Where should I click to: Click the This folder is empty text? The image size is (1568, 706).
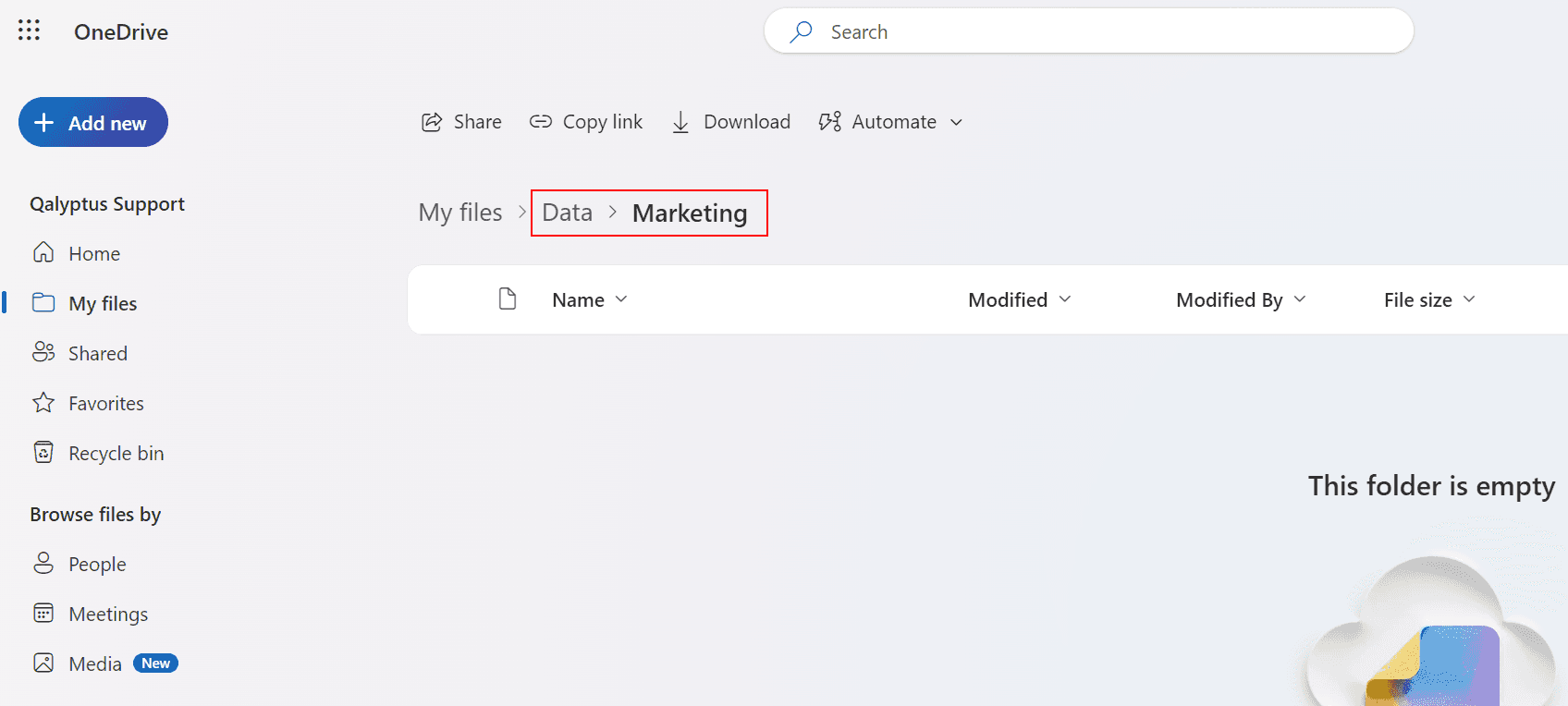tap(1431, 486)
